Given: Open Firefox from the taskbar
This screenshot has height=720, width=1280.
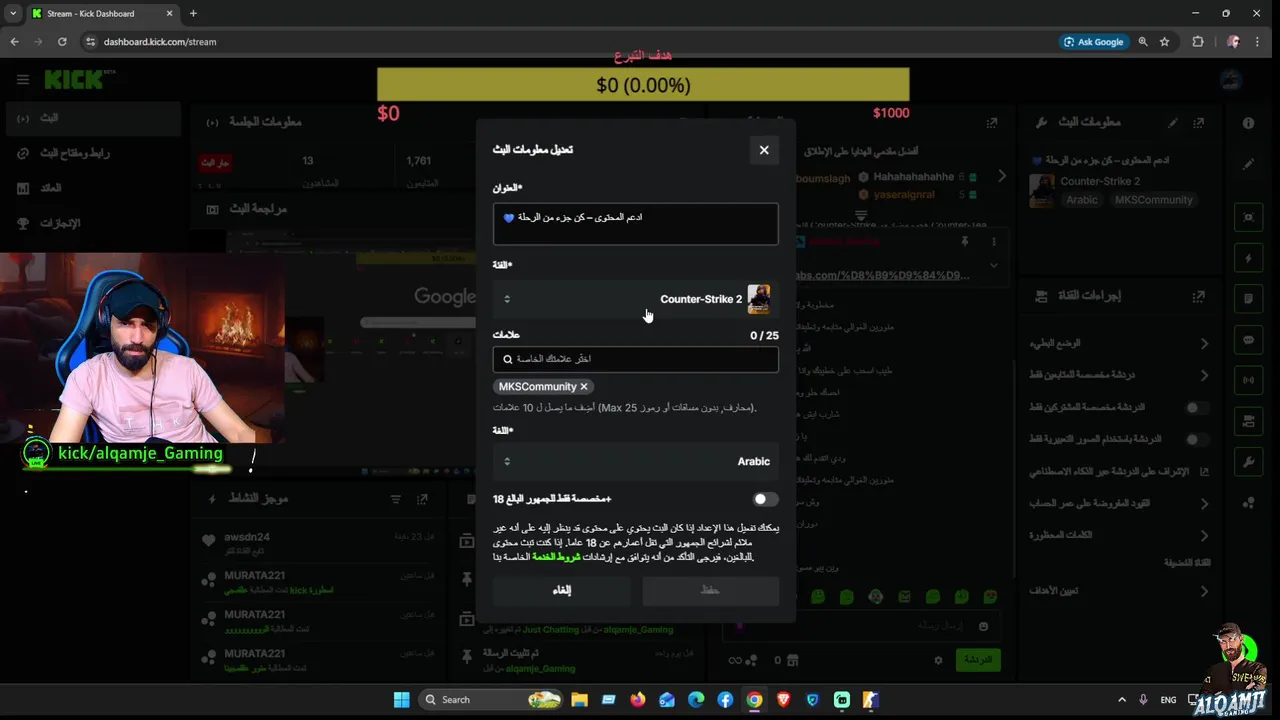Looking at the screenshot, I should click(x=638, y=700).
